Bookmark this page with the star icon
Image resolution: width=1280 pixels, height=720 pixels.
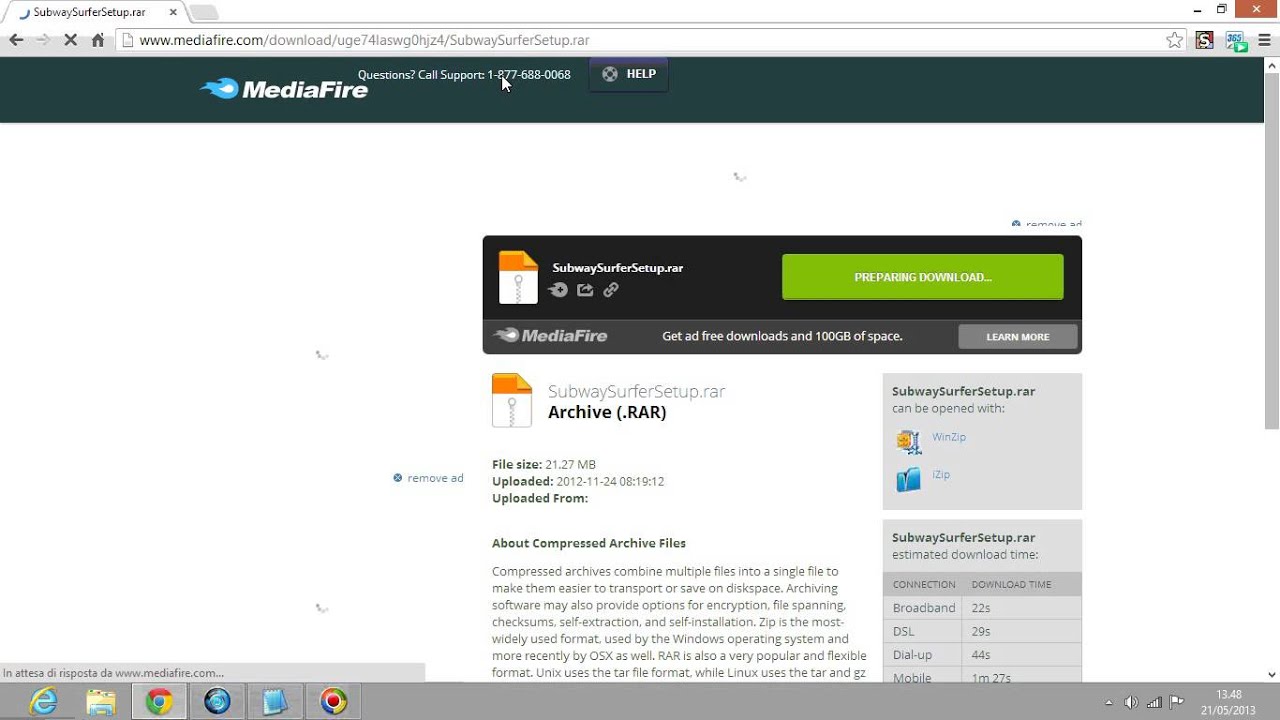(1175, 40)
